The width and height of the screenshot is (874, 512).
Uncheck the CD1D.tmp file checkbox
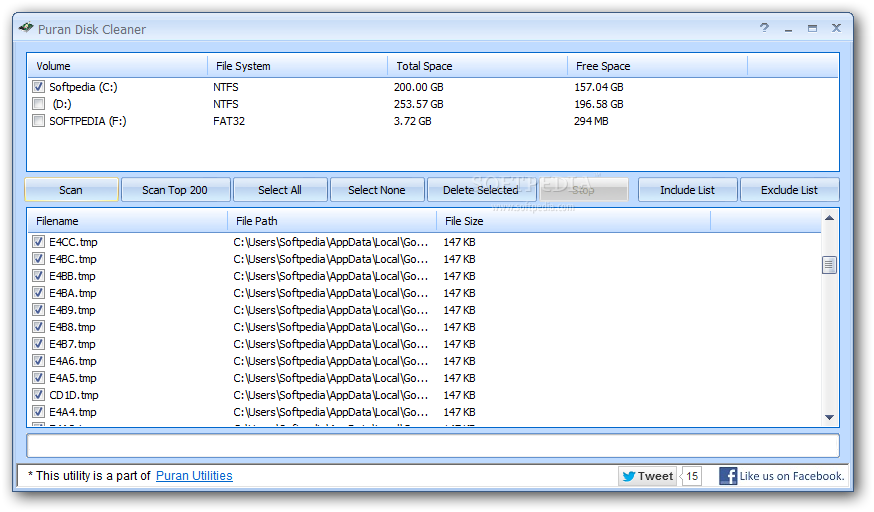38,395
